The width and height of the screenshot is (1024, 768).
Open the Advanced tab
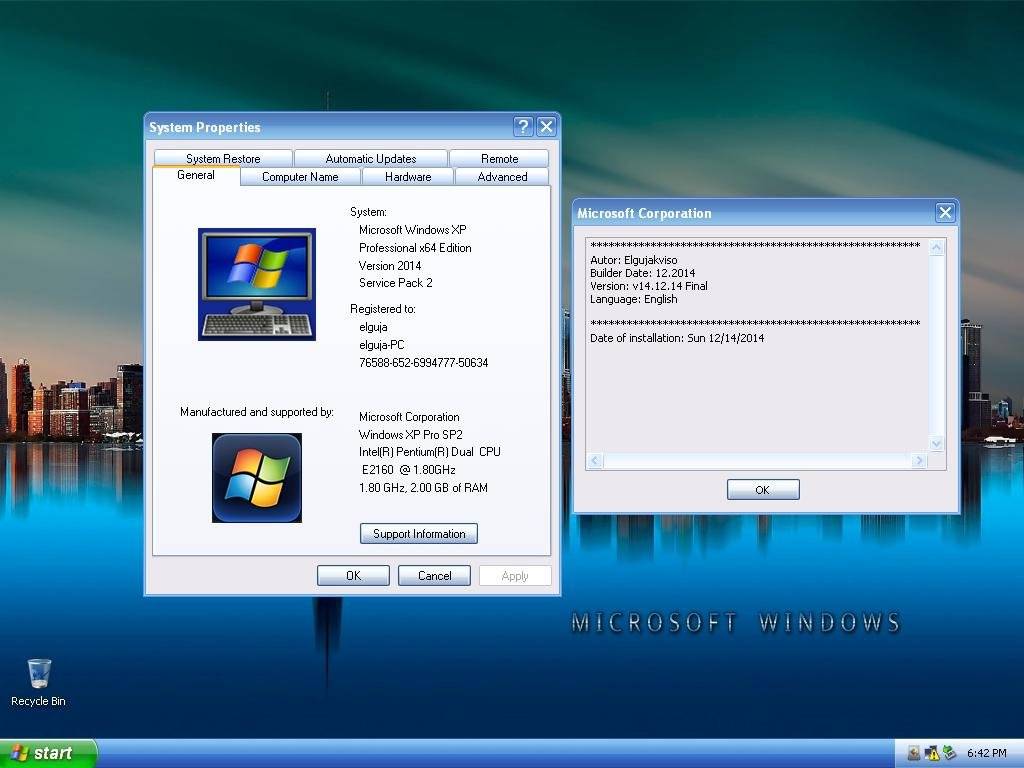pyautogui.click(x=502, y=177)
